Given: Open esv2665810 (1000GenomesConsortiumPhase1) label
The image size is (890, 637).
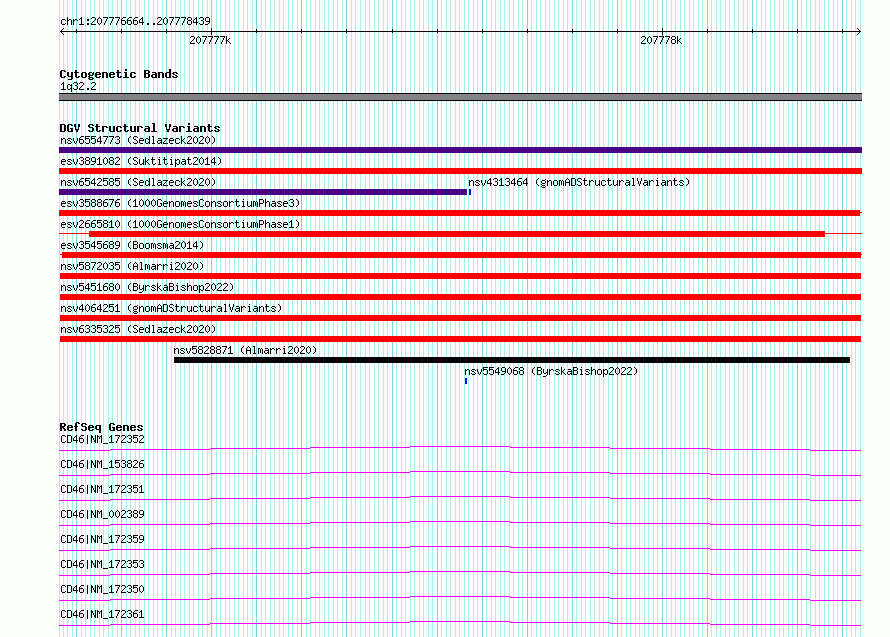Looking at the screenshot, I should point(180,224).
